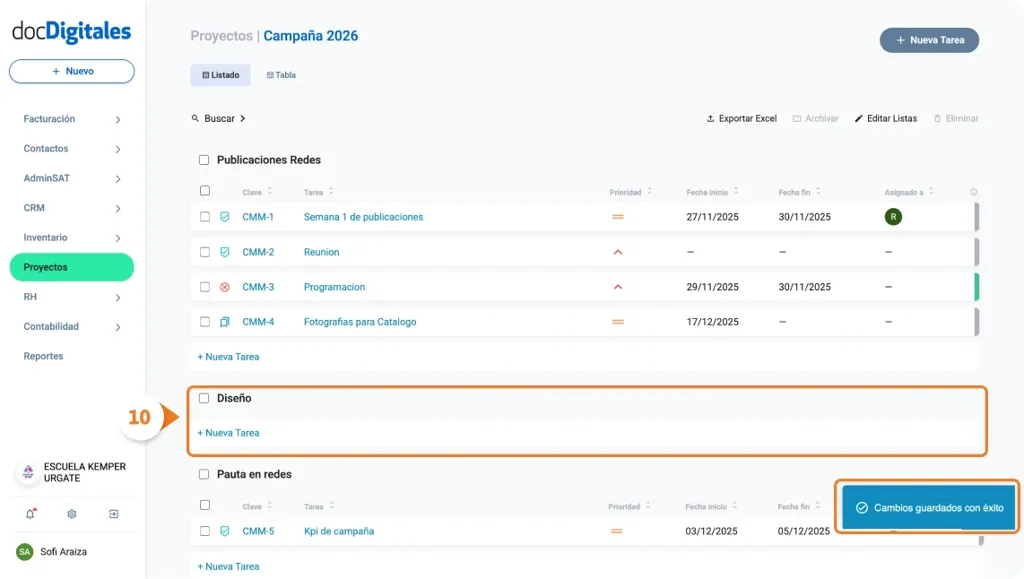This screenshot has width=1024, height=579.
Task: Check the Publicaciones Redes group checkbox
Action: pyautogui.click(x=204, y=159)
